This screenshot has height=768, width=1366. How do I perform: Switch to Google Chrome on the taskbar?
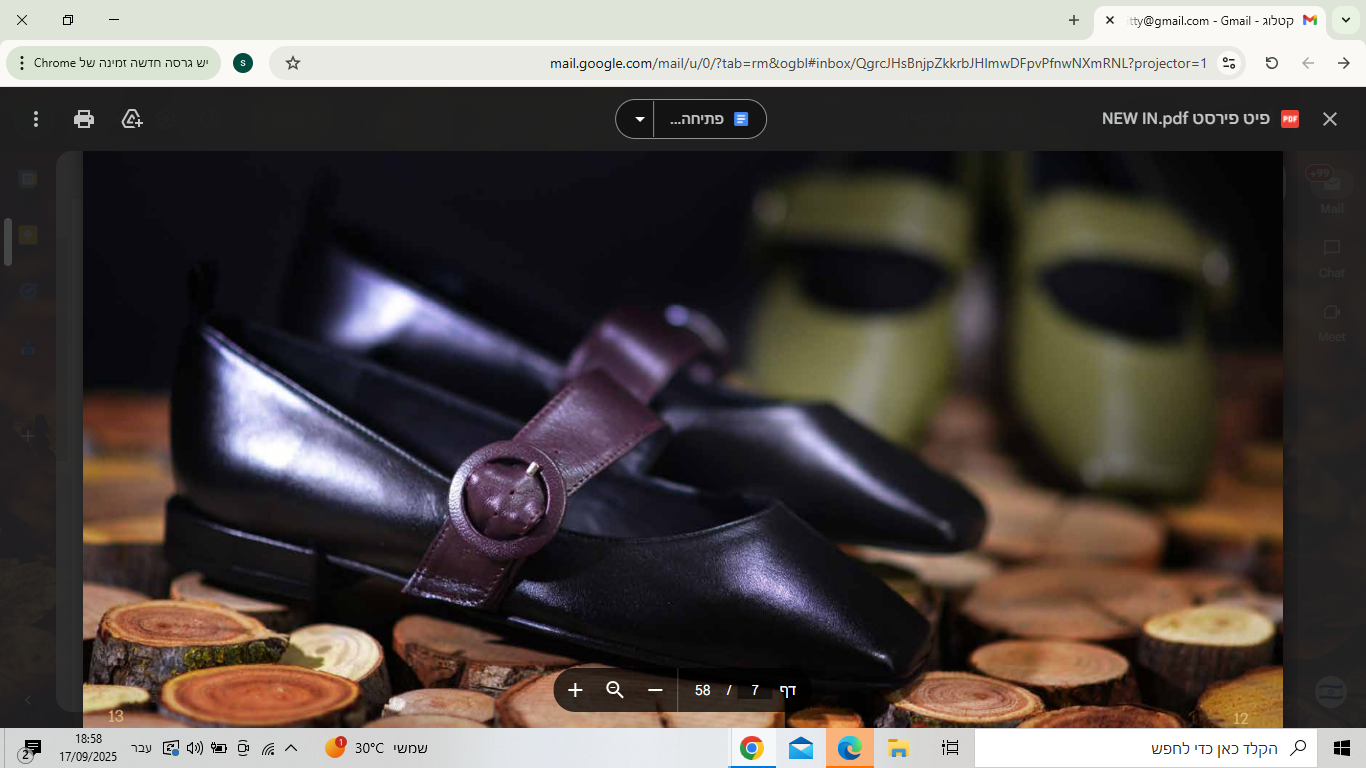[x=752, y=748]
